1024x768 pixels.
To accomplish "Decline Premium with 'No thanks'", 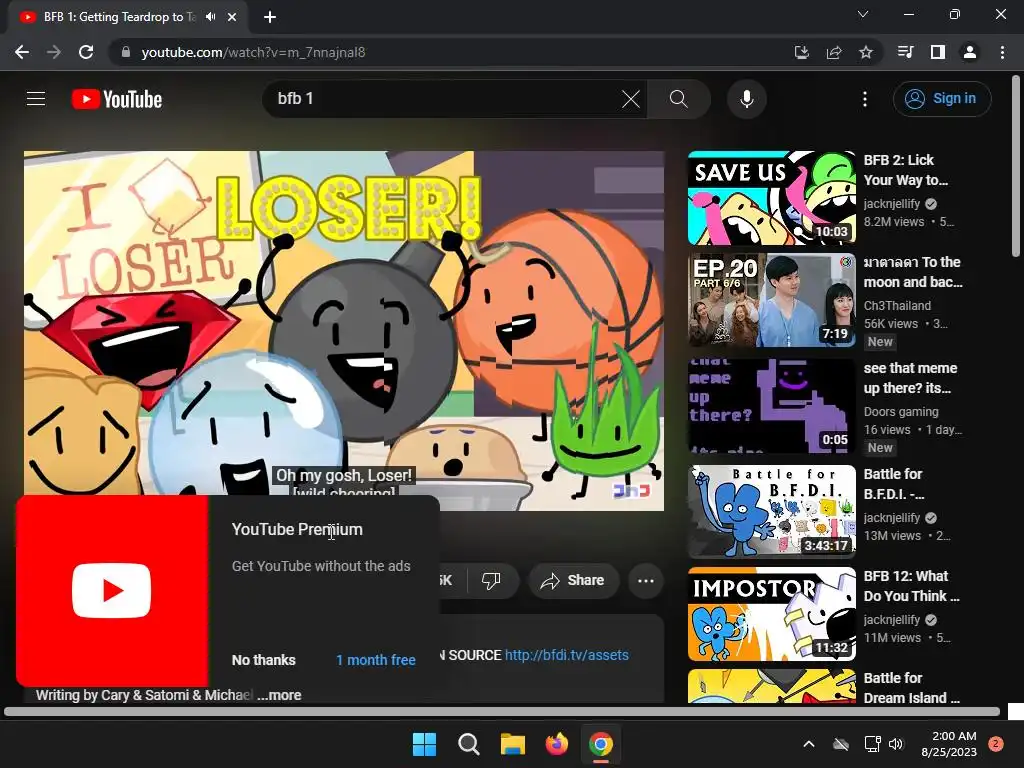I will click(x=264, y=660).
